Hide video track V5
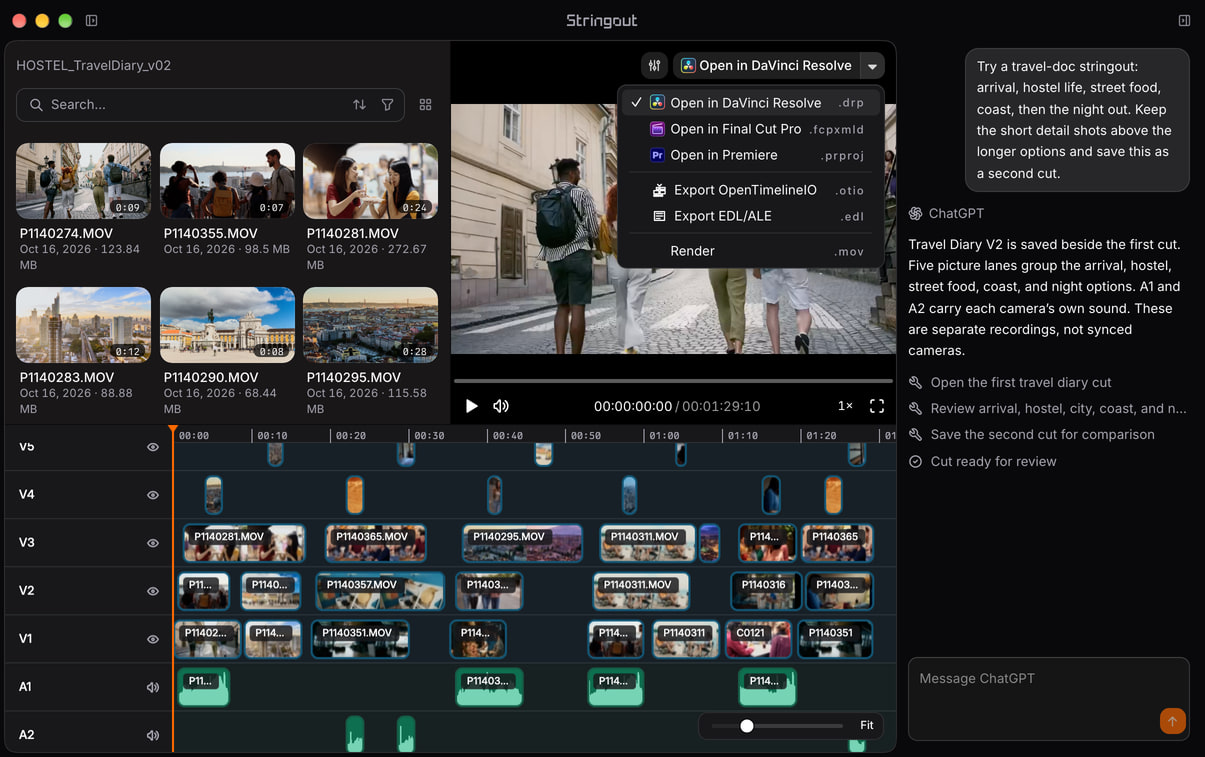This screenshot has width=1205, height=757. [153, 447]
